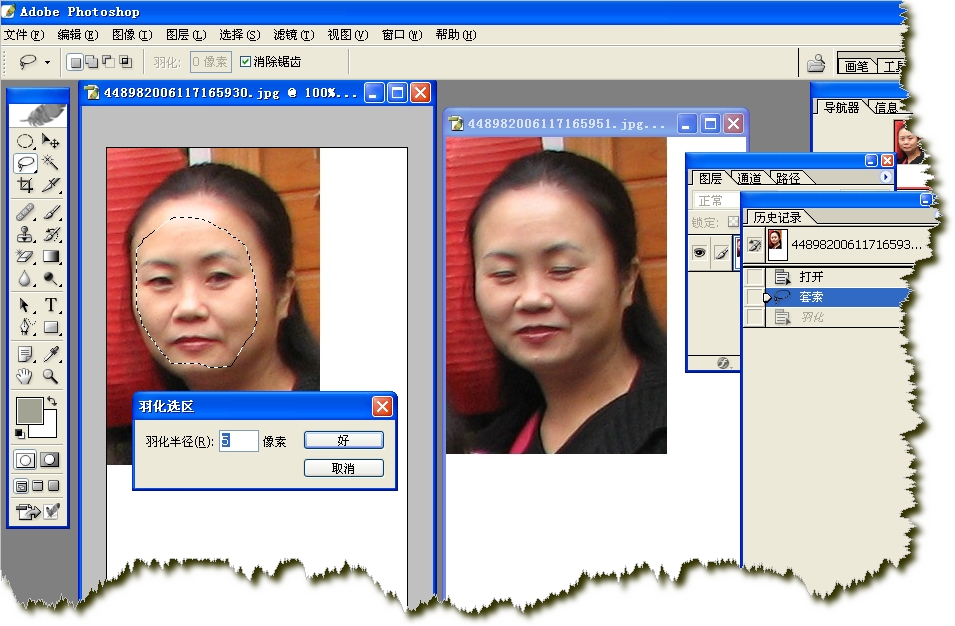The height and width of the screenshot is (626, 955).
Task: Set full screen mode
Action: pyautogui.click(x=54, y=486)
